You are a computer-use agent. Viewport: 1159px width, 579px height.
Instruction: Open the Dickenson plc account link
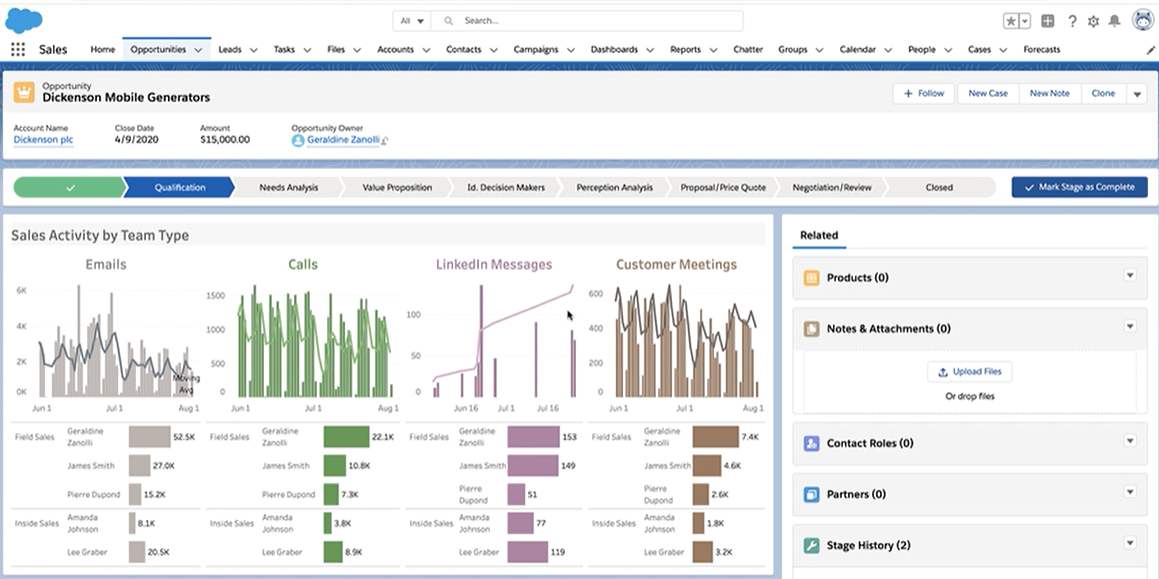[43, 140]
